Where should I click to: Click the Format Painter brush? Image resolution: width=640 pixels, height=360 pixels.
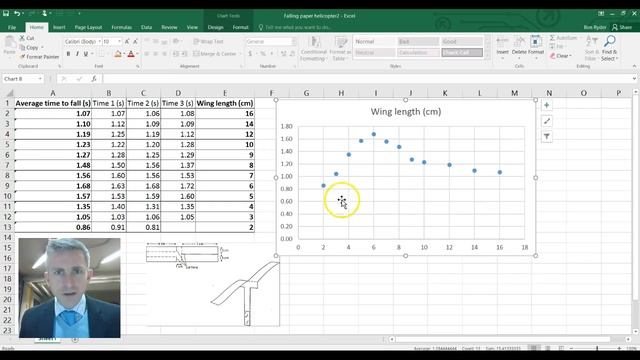[22, 57]
